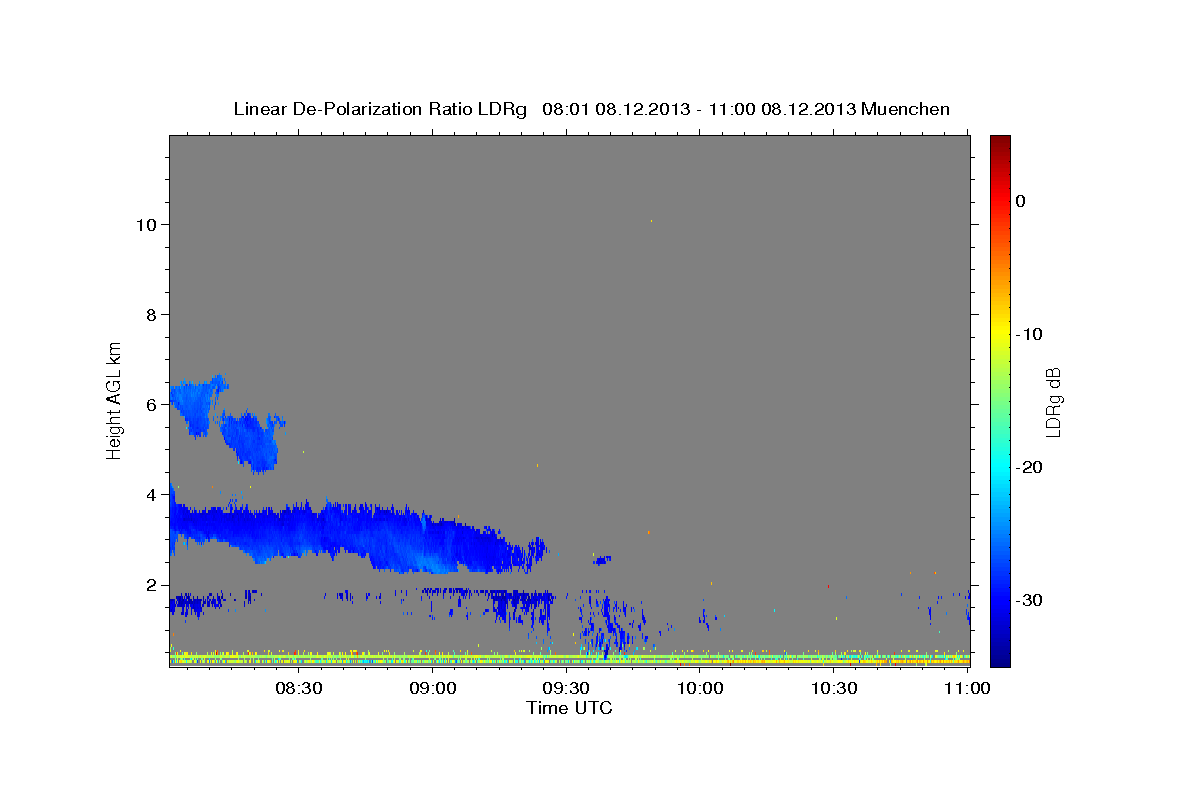Viewport: 1200px width, 800px height.
Task: Click the large blue cloud layer near 3 km
Action: [350, 535]
